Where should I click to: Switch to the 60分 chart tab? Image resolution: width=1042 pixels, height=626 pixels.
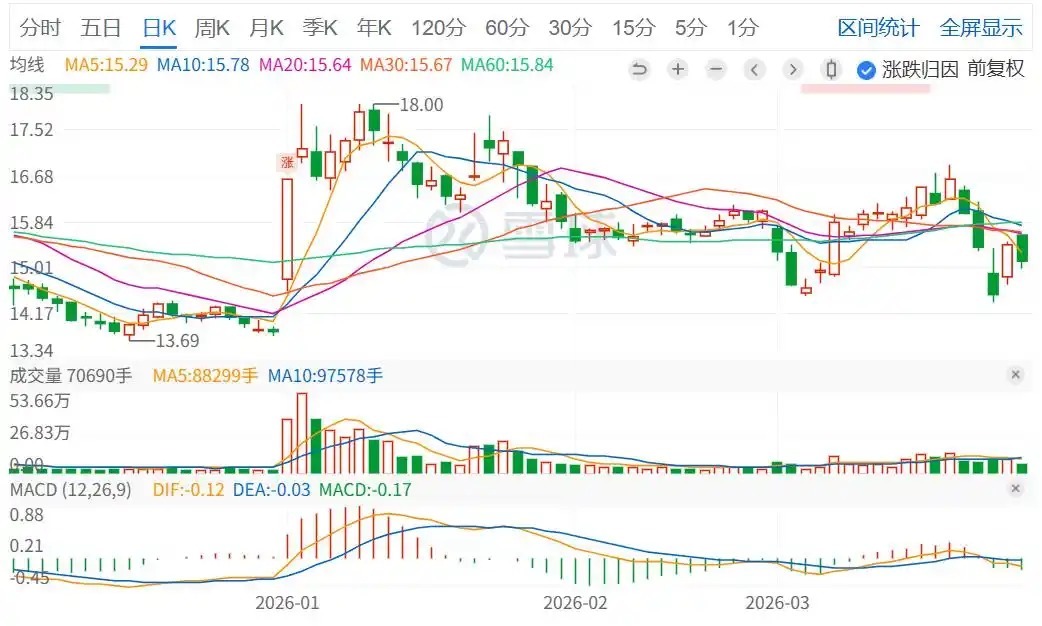(509, 27)
